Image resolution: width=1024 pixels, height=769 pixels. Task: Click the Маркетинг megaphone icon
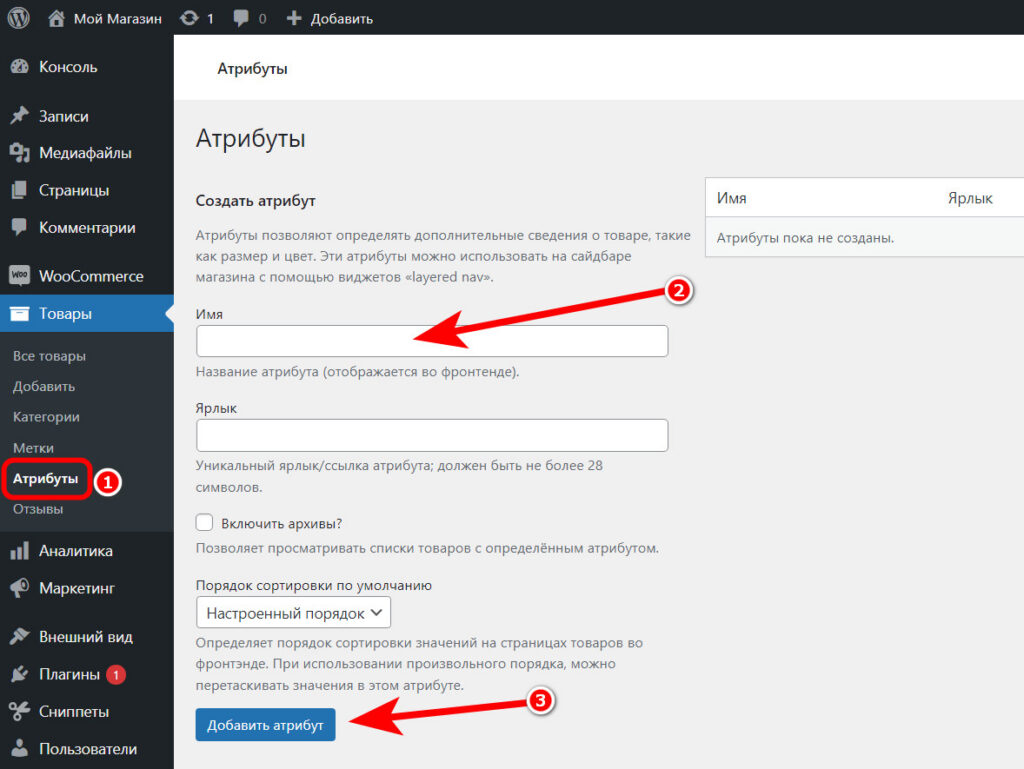[20, 588]
